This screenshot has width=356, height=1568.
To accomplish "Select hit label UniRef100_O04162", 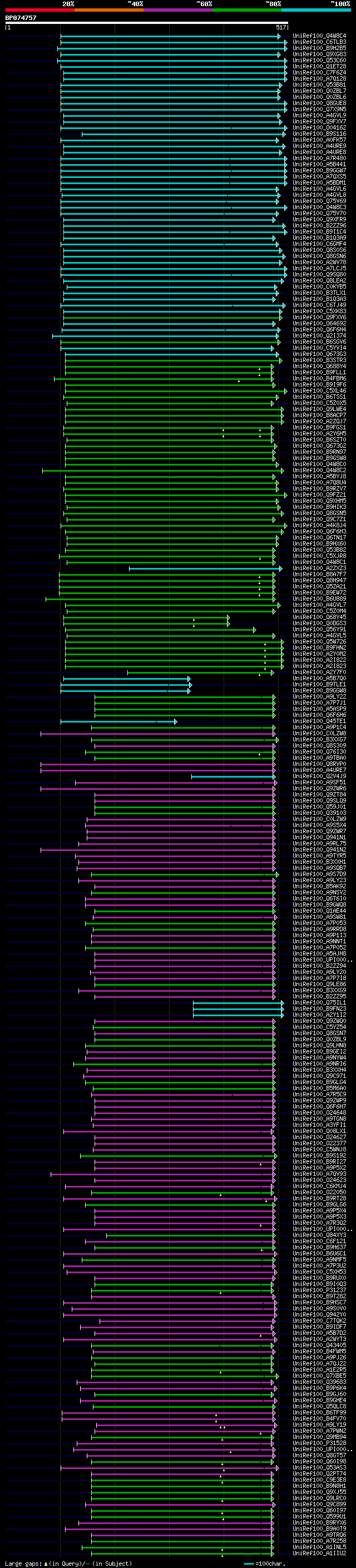I will 319,128.
